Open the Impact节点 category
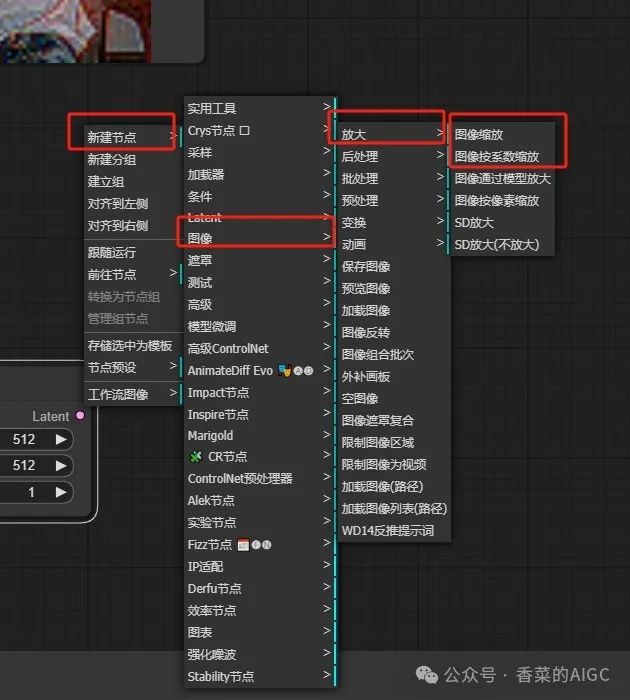 pos(259,392)
